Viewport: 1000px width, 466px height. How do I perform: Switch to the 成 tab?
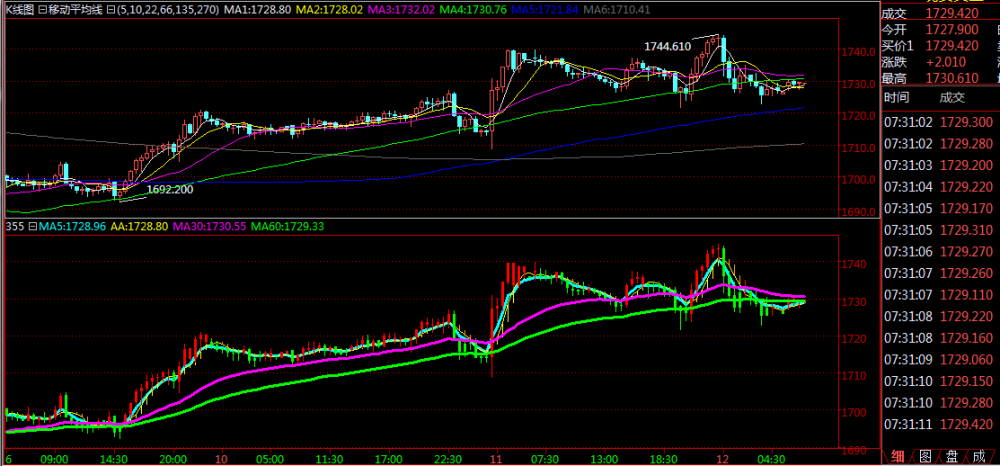tap(982, 456)
